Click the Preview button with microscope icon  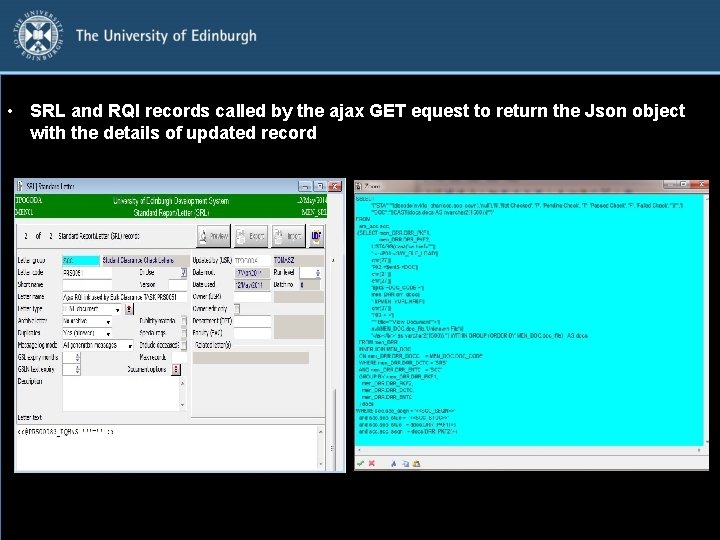tap(214, 236)
